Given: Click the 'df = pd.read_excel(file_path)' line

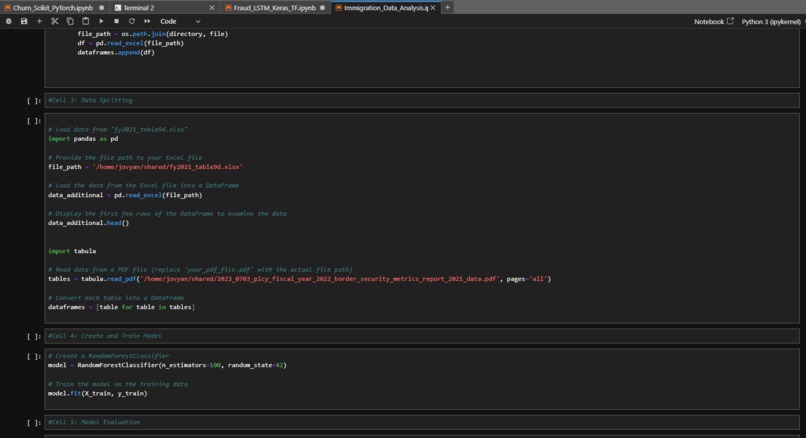Looking at the screenshot, I should (131, 43).
